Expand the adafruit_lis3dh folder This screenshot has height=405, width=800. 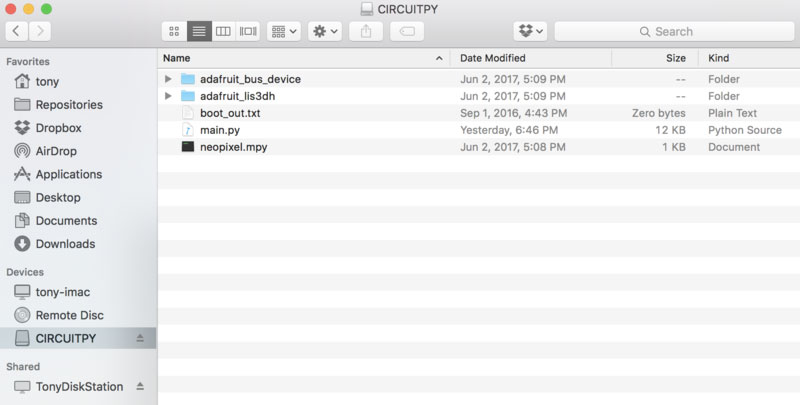pyautogui.click(x=168, y=96)
